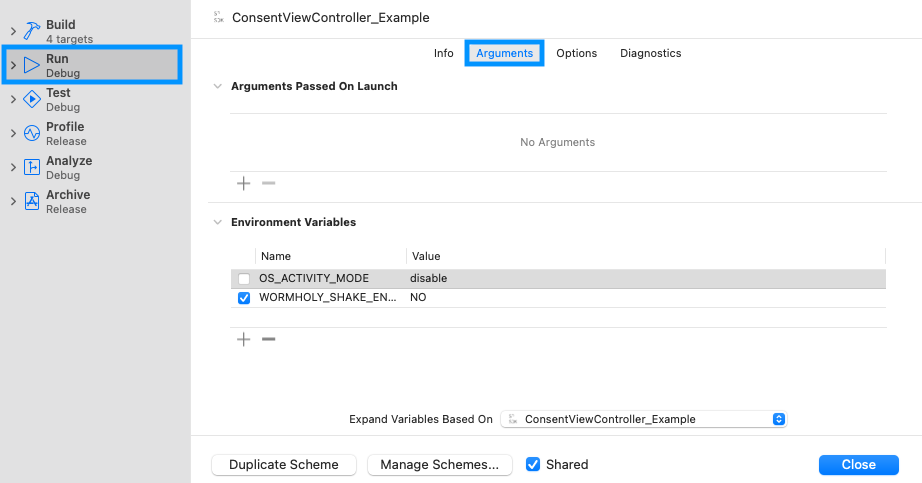Click the Run play icon
The height and width of the screenshot is (483, 922).
[32, 65]
